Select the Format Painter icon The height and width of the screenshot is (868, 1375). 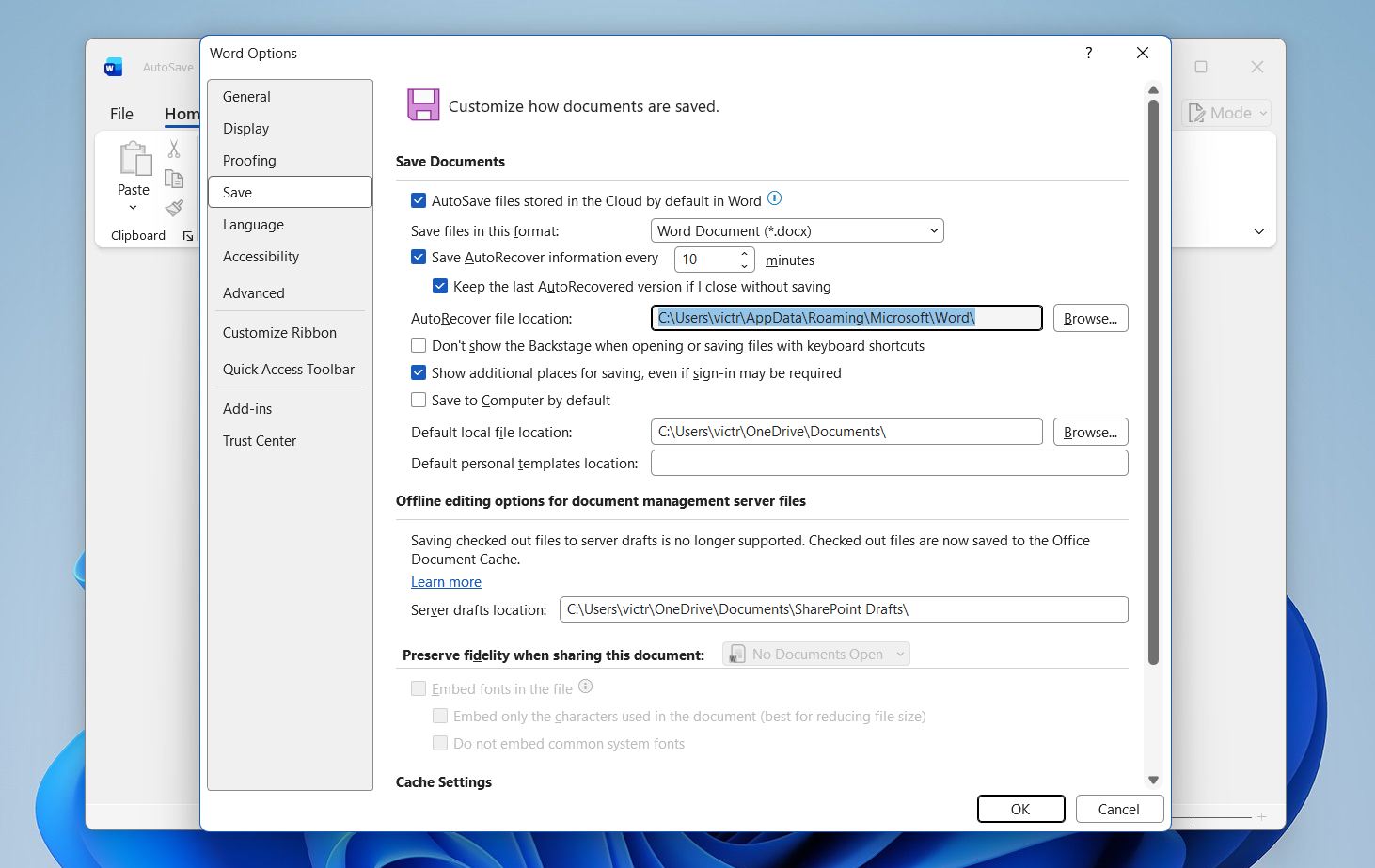tap(174, 208)
